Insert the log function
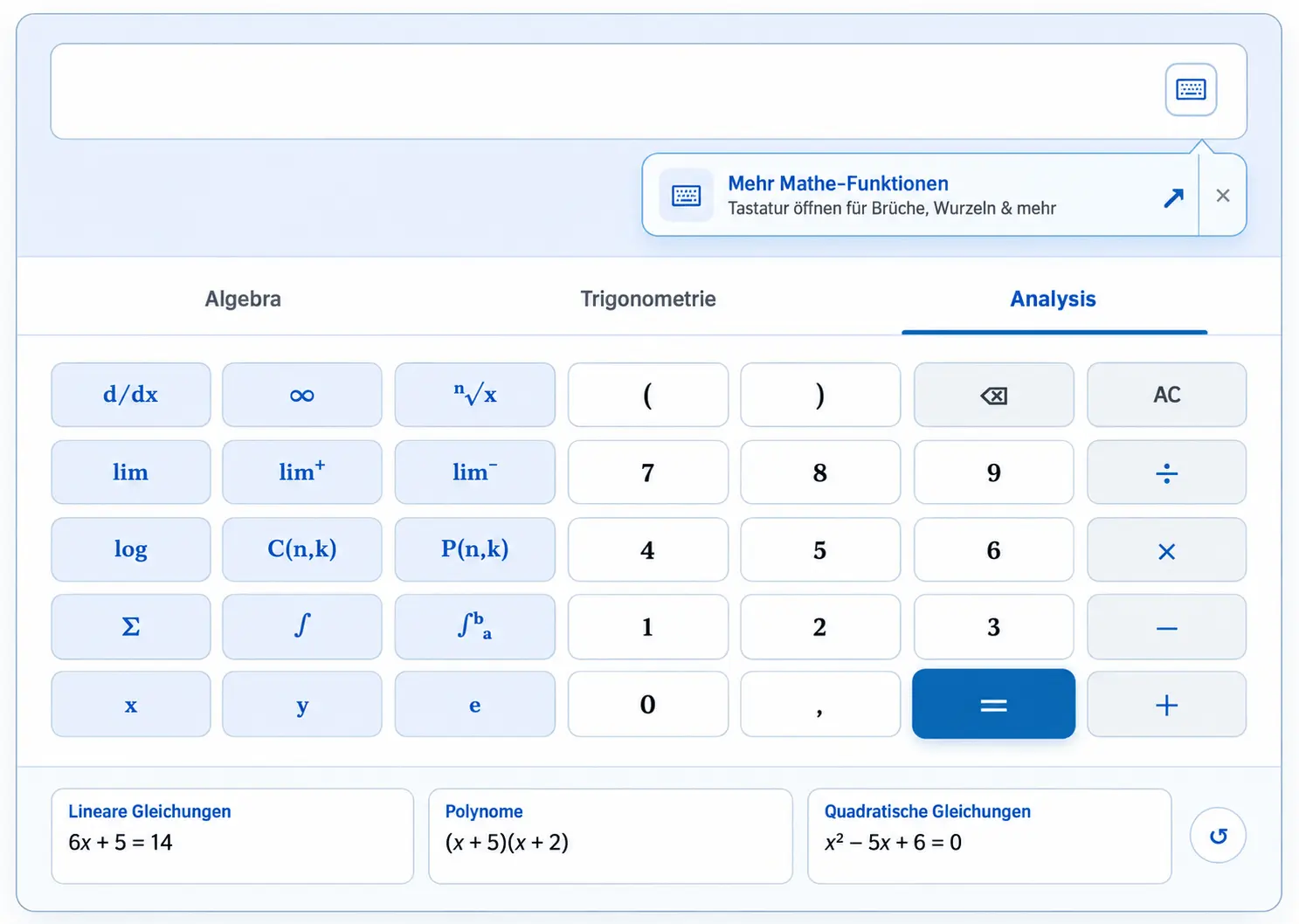 click(131, 549)
